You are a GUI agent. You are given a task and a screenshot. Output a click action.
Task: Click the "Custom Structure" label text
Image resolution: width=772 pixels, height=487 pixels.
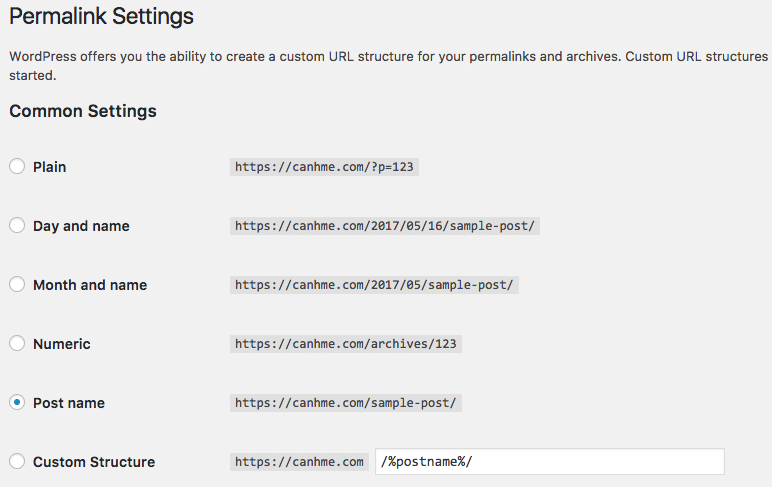coord(93,462)
